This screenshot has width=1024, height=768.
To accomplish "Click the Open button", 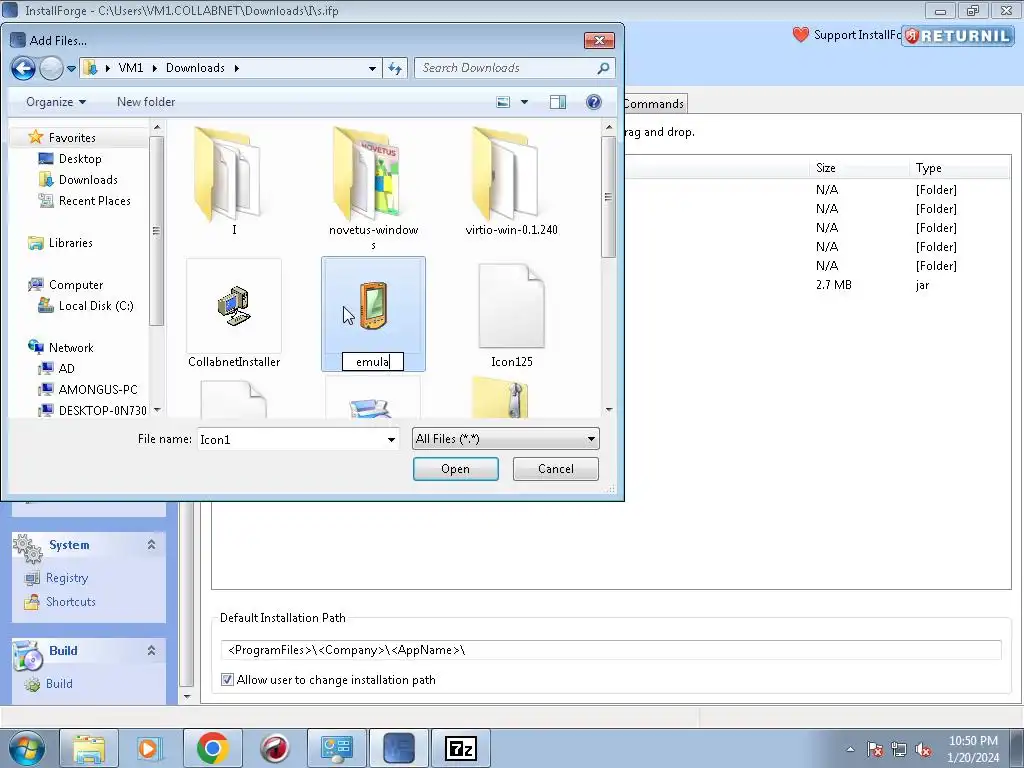I will pyautogui.click(x=455, y=469).
